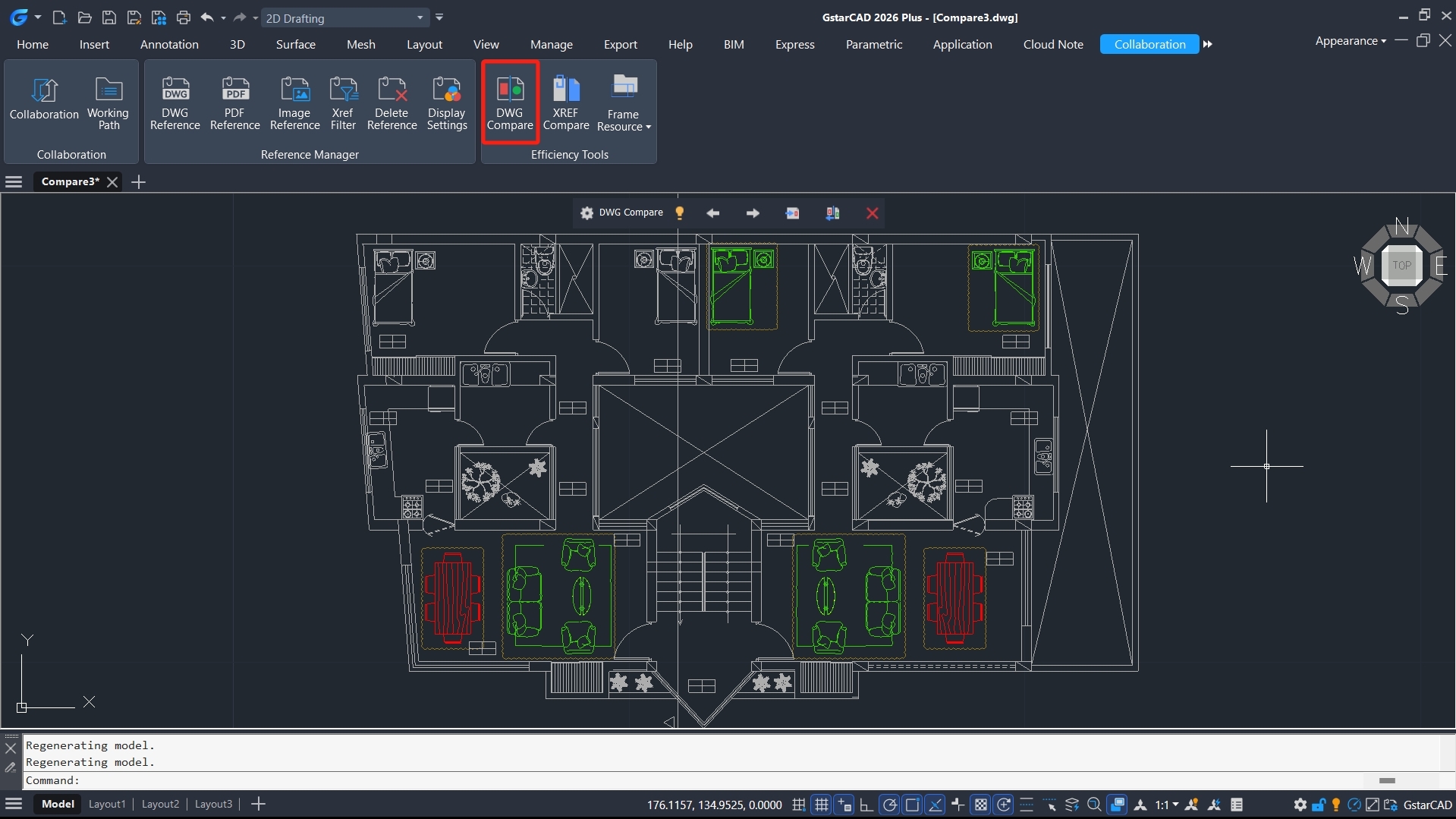This screenshot has width=1456, height=819.
Task: Toggle polar tracking in status bar
Action: point(890,805)
